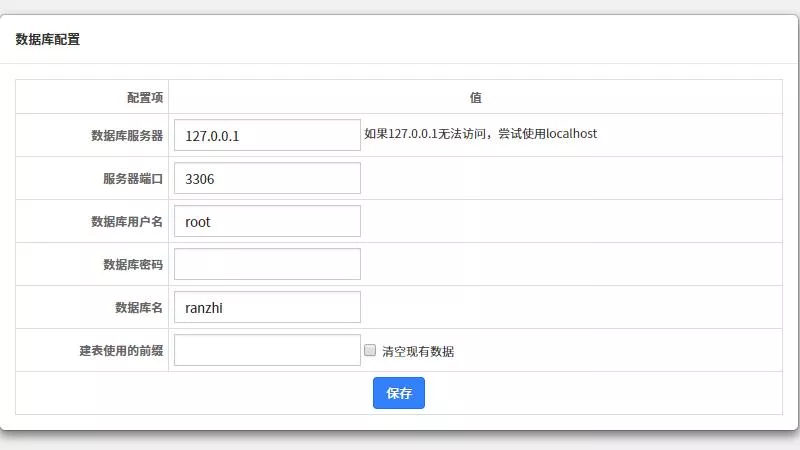
Task: Click the 保存 save button
Action: [x=398, y=393]
